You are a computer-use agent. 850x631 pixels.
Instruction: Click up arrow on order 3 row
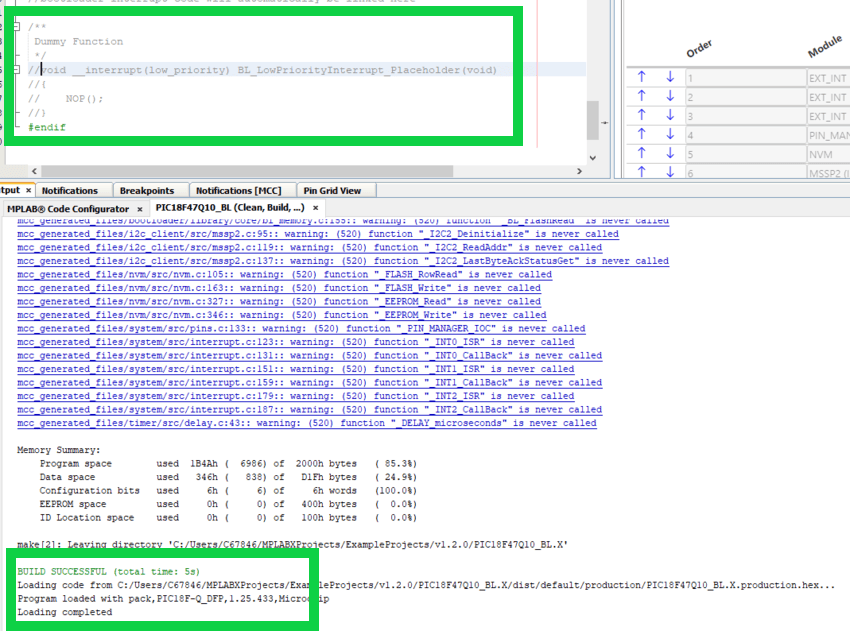[642, 116]
